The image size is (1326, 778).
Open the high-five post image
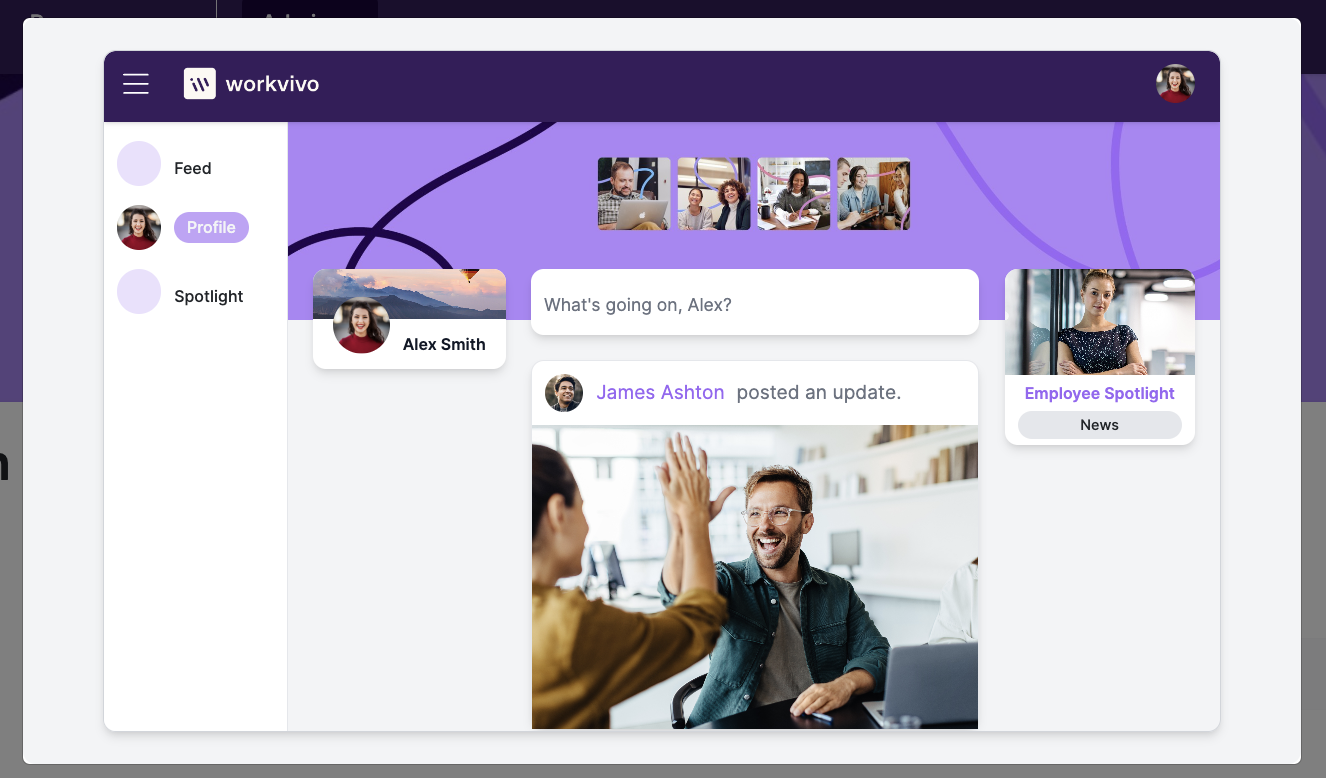[x=755, y=577]
